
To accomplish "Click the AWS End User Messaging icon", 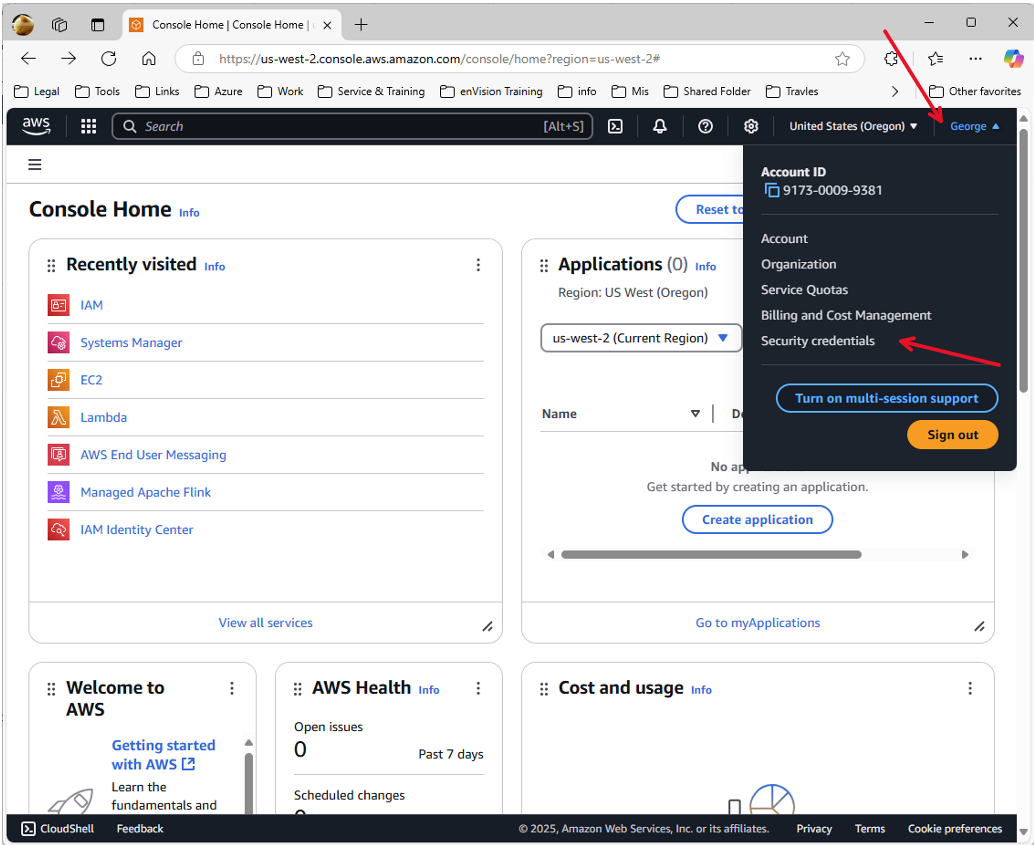I will pyautogui.click(x=59, y=454).
